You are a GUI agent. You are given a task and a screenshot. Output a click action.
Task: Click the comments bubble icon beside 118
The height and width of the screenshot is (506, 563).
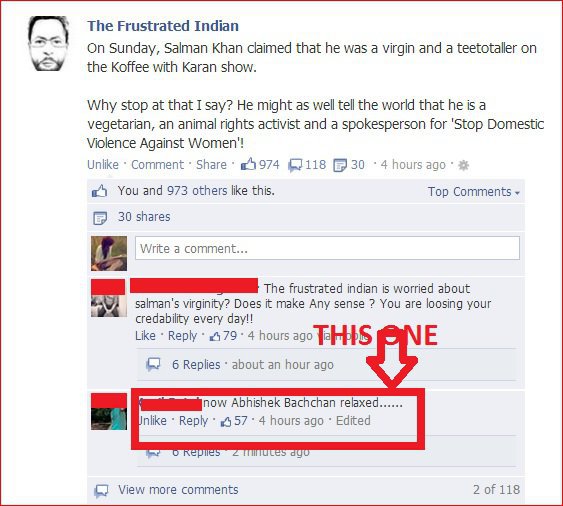295,165
